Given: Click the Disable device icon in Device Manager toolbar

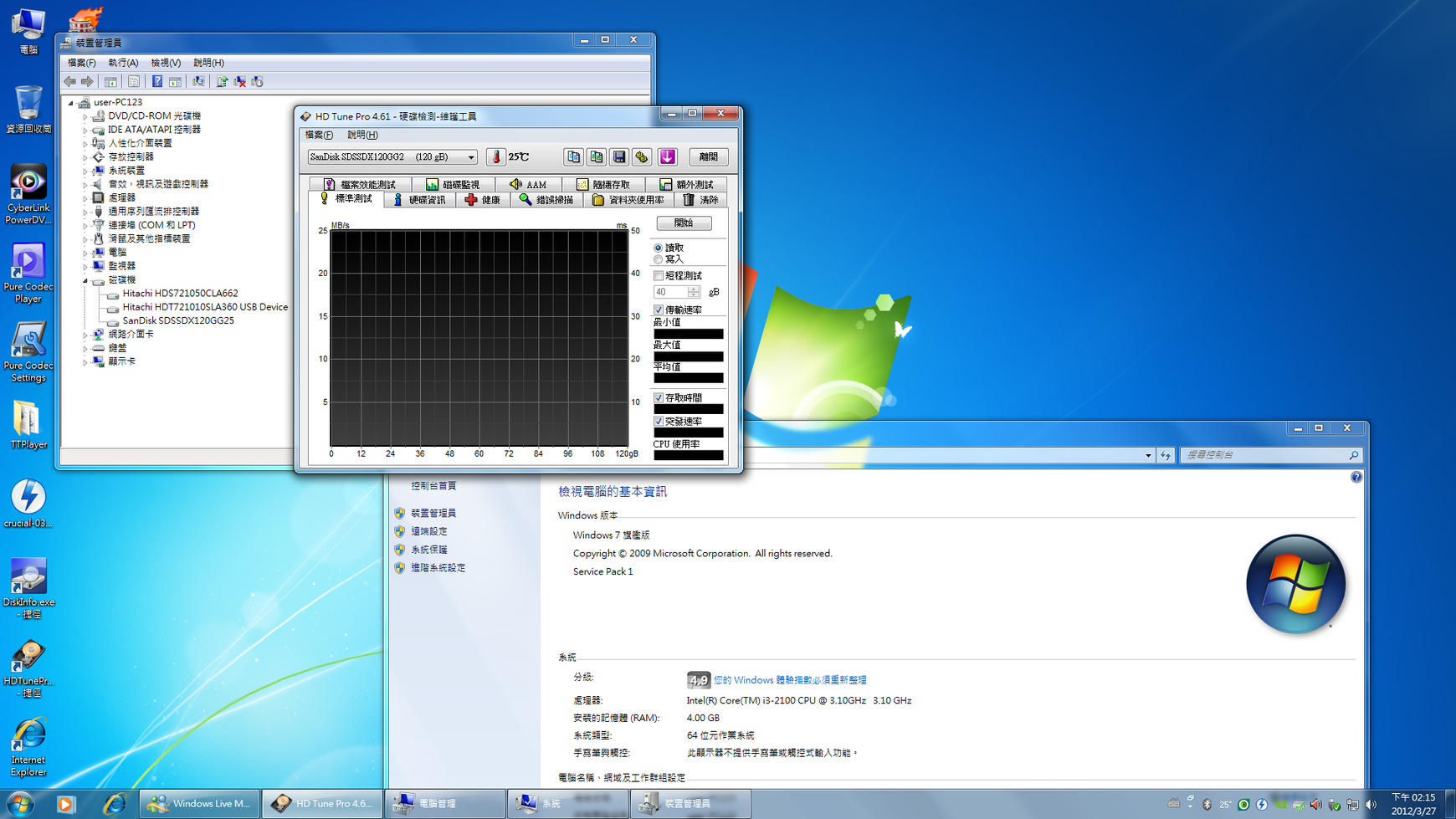Looking at the screenshot, I should pos(258,81).
